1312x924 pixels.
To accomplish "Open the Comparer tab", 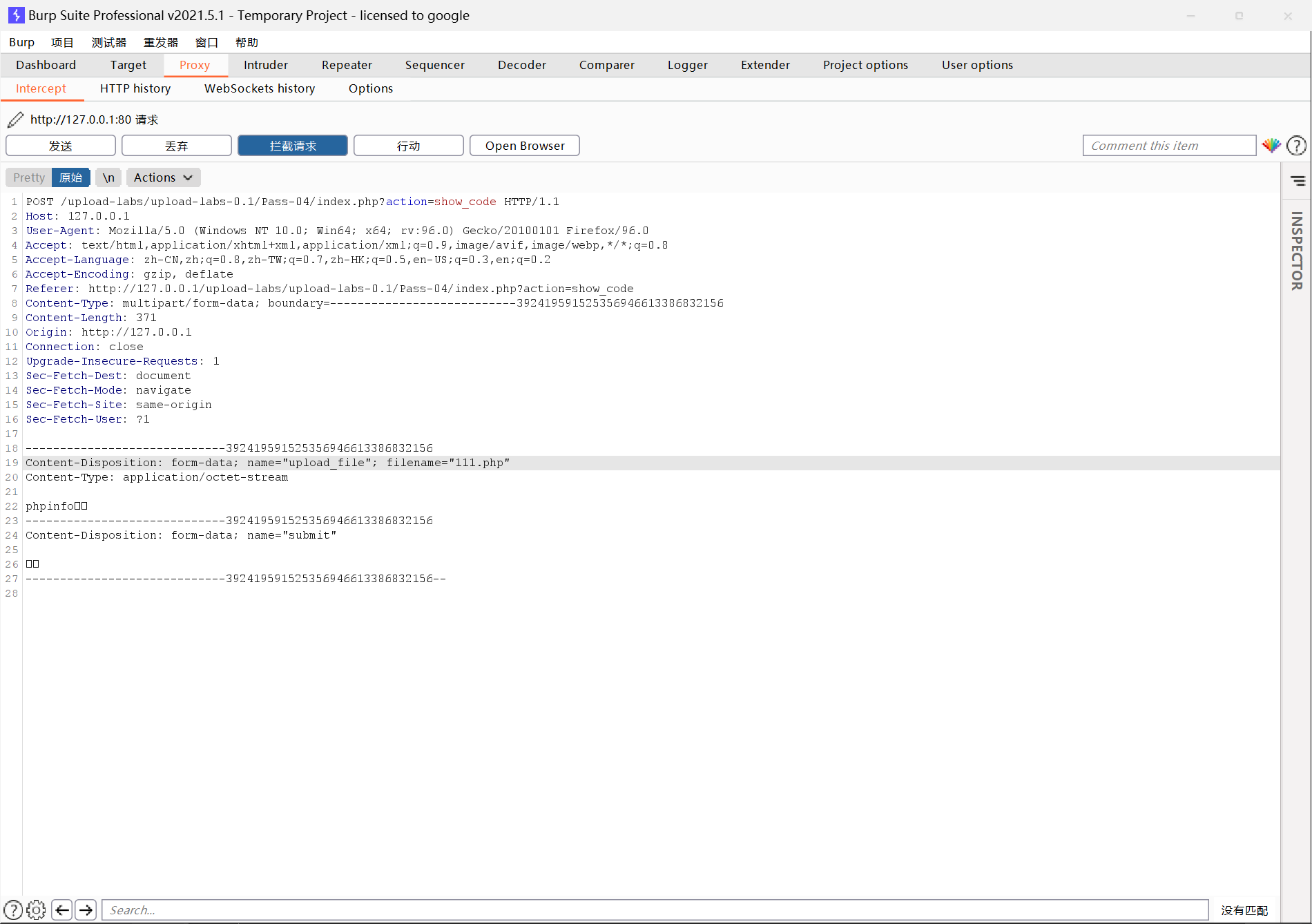I will coord(607,65).
